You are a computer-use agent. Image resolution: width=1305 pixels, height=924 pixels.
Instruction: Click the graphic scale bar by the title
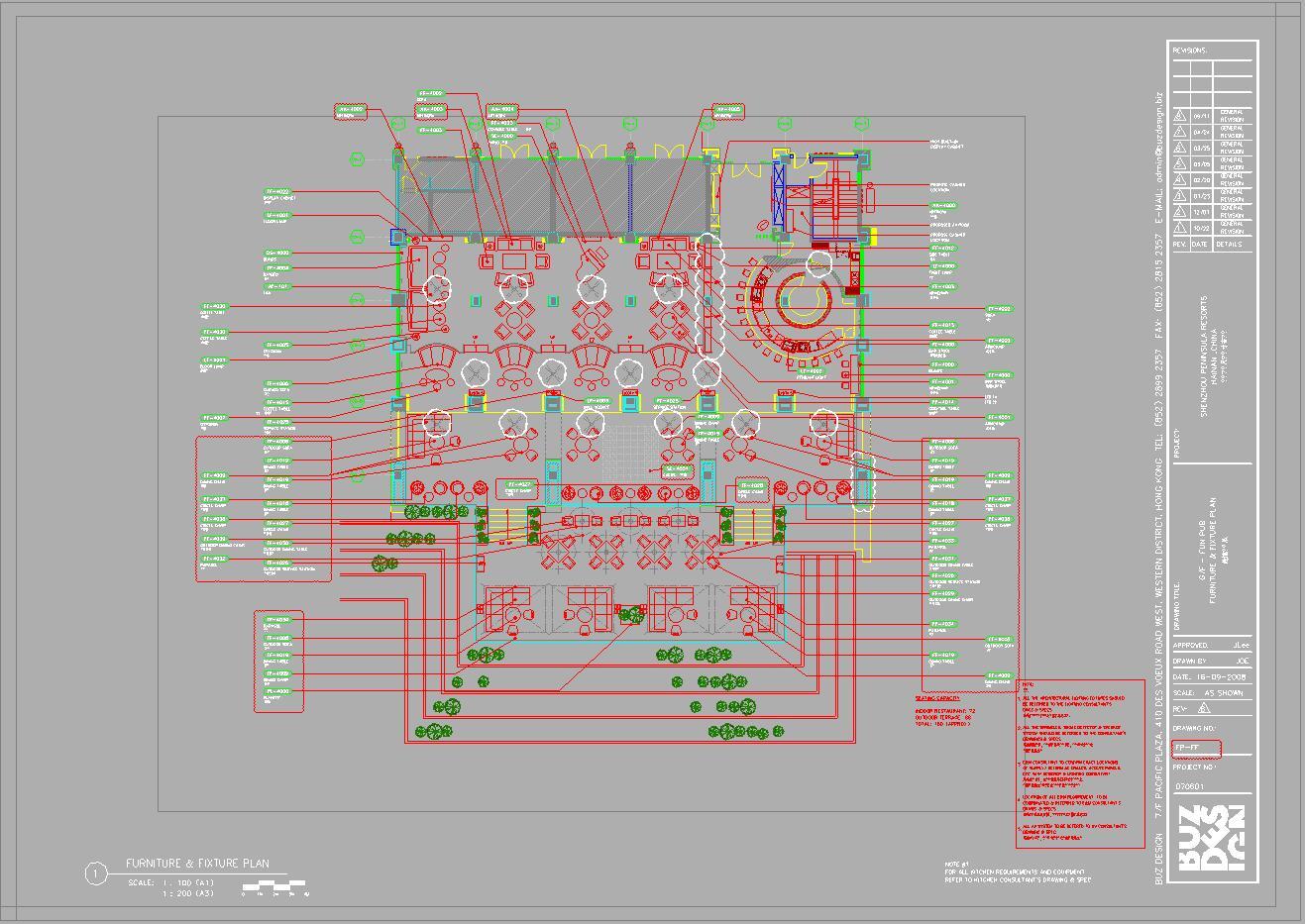pyautogui.click(x=274, y=887)
